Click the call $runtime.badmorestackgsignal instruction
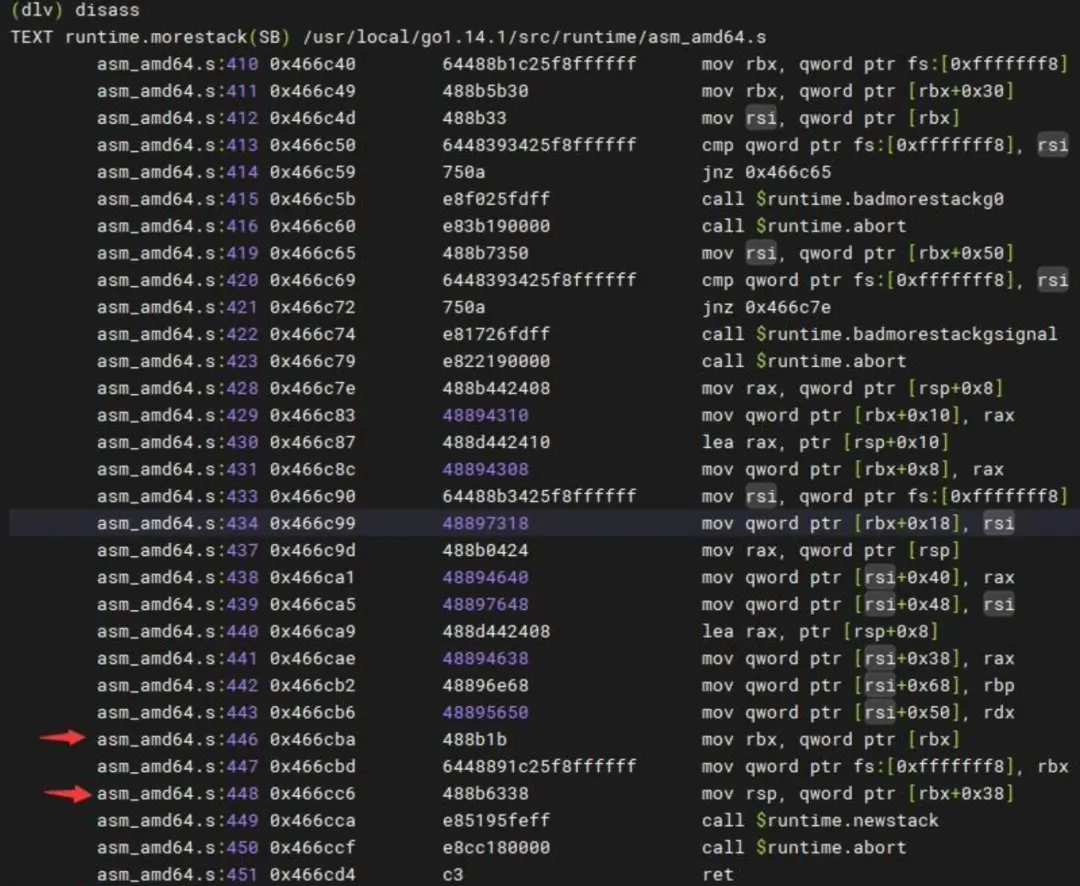Viewport: 1080px width, 886px height. click(x=879, y=334)
